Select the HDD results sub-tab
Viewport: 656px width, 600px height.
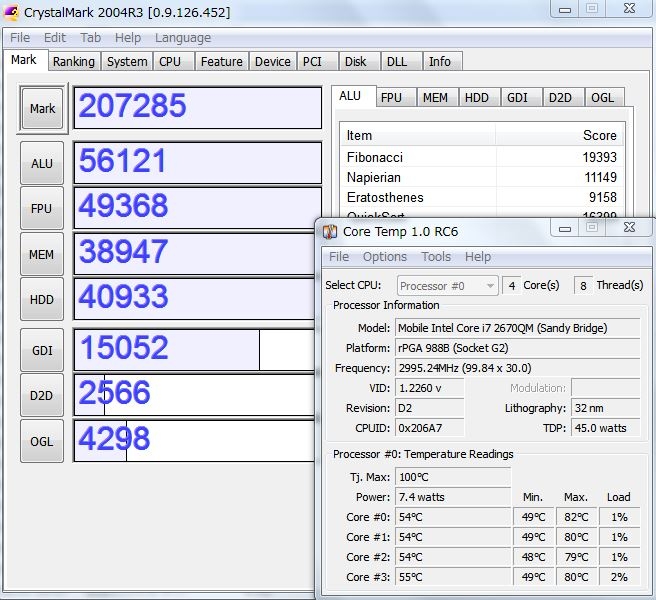click(478, 97)
